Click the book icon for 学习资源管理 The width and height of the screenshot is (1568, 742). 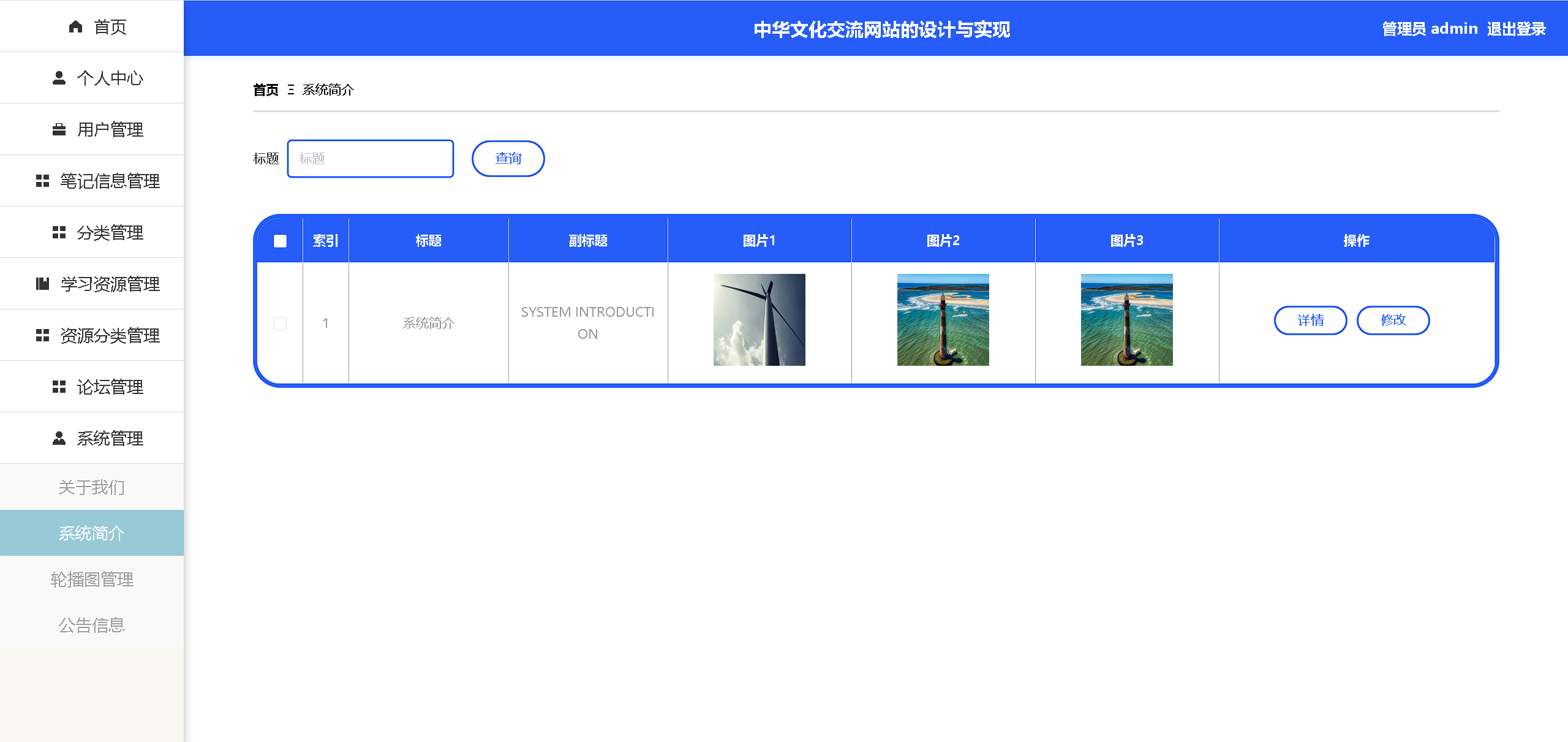pos(42,284)
